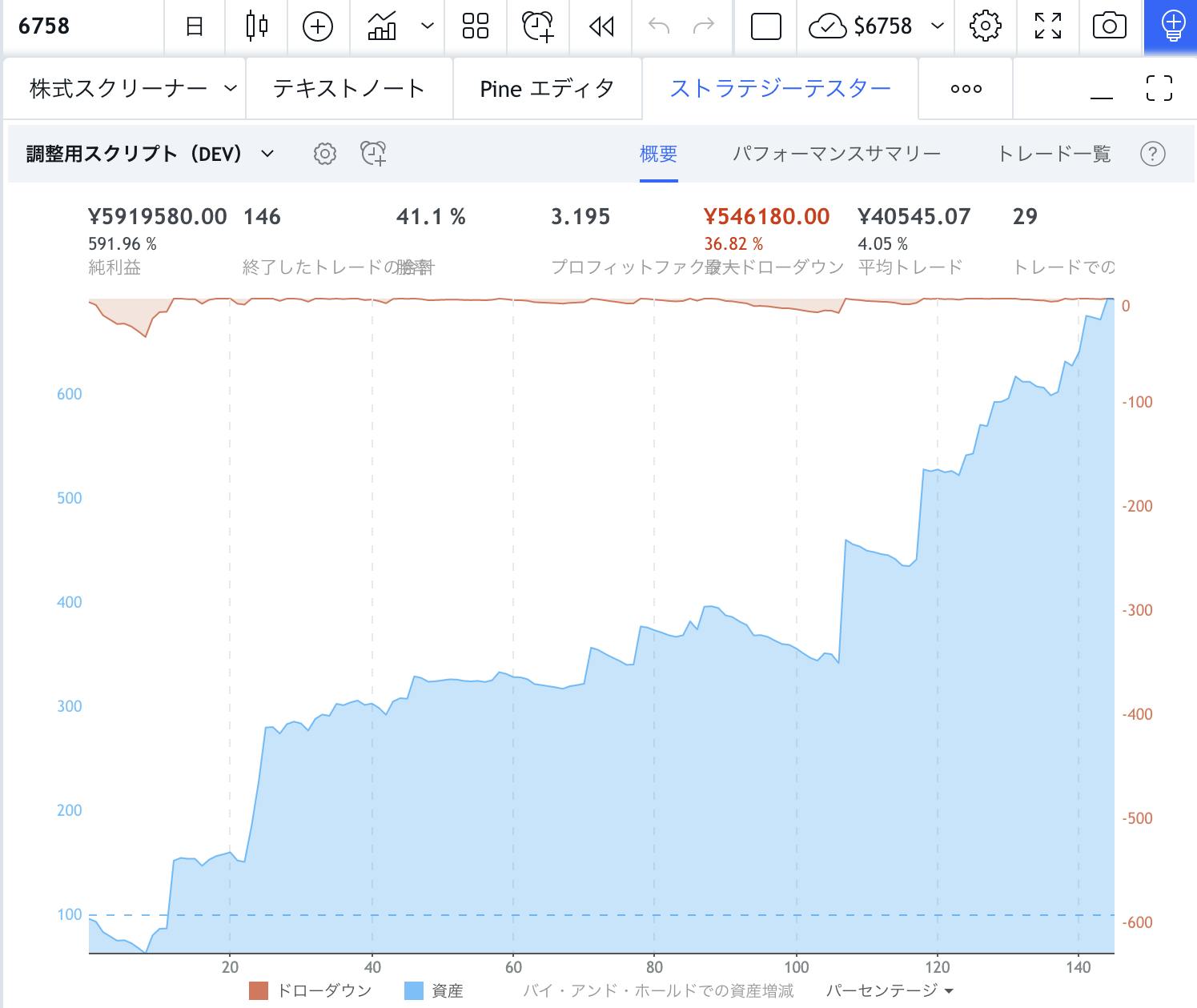Click the ¥5919580.00 net profit value
This screenshot has height=1008, width=1197.
click(158, 217)
